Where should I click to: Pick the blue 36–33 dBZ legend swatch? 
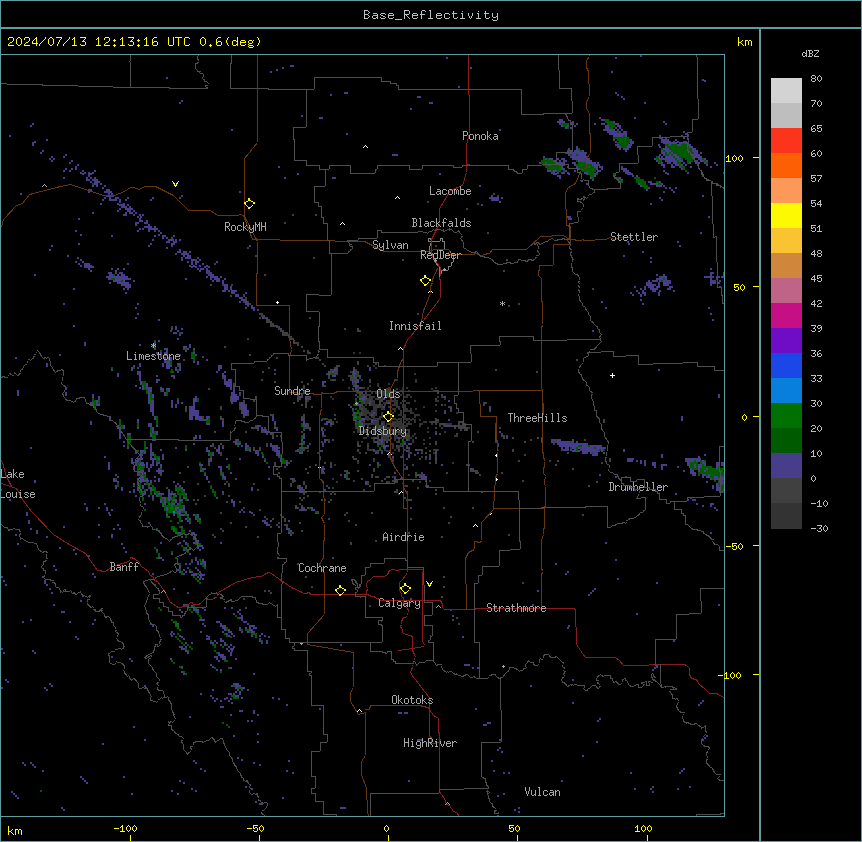point(786,365)
